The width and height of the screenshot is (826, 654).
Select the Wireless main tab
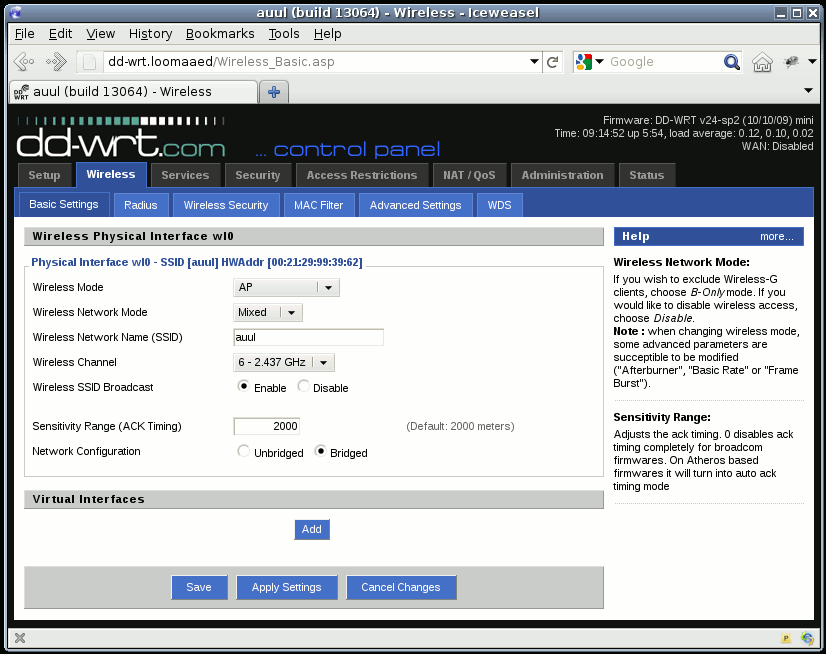[111, 174]
